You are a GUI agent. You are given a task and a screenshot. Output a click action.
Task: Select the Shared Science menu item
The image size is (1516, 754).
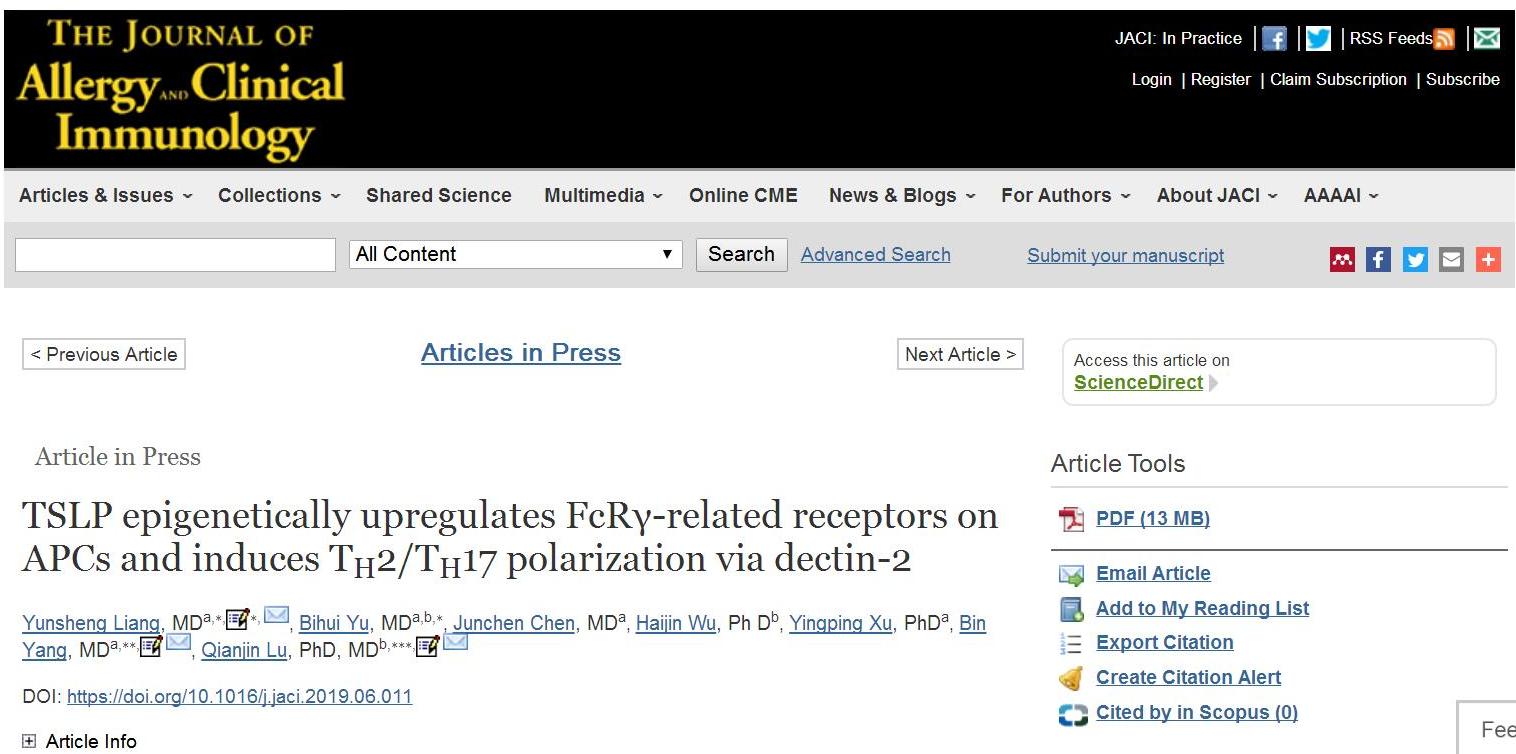point(438,196)
